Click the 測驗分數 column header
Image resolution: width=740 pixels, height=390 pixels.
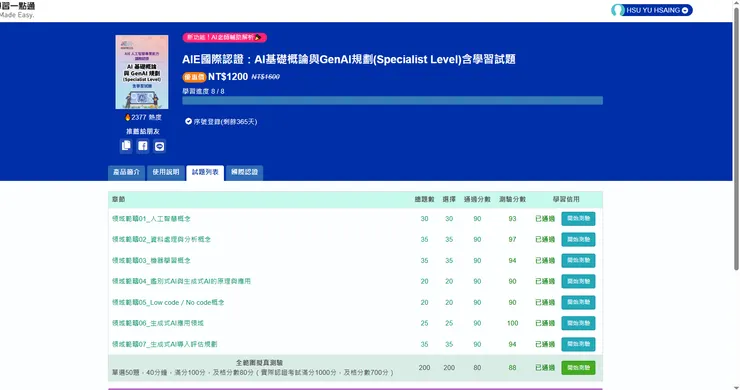(513, 199)
